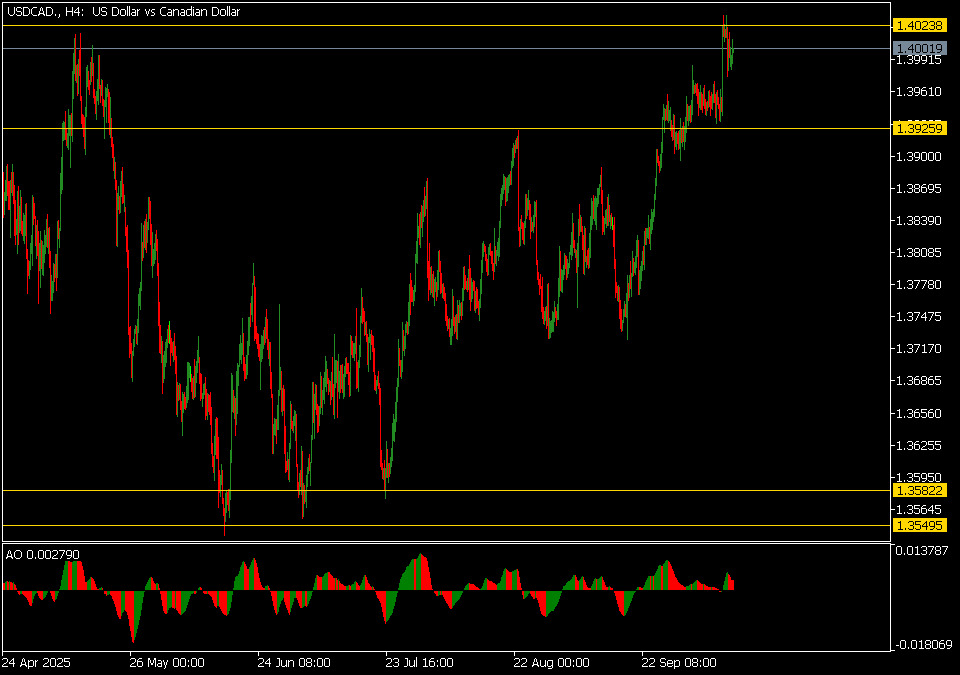Click the 1.39000 price scale value
Image resolution: width=960 pixels, height=675 pixels.
917,157
